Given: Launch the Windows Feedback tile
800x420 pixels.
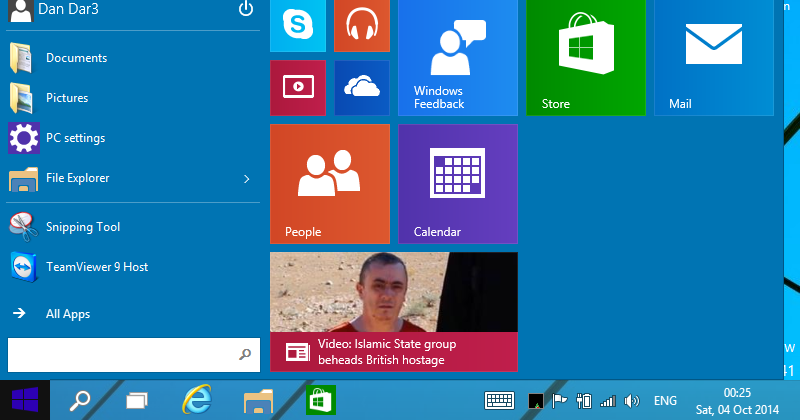Looking at the screenshot, I should click(x=458, y=58).
